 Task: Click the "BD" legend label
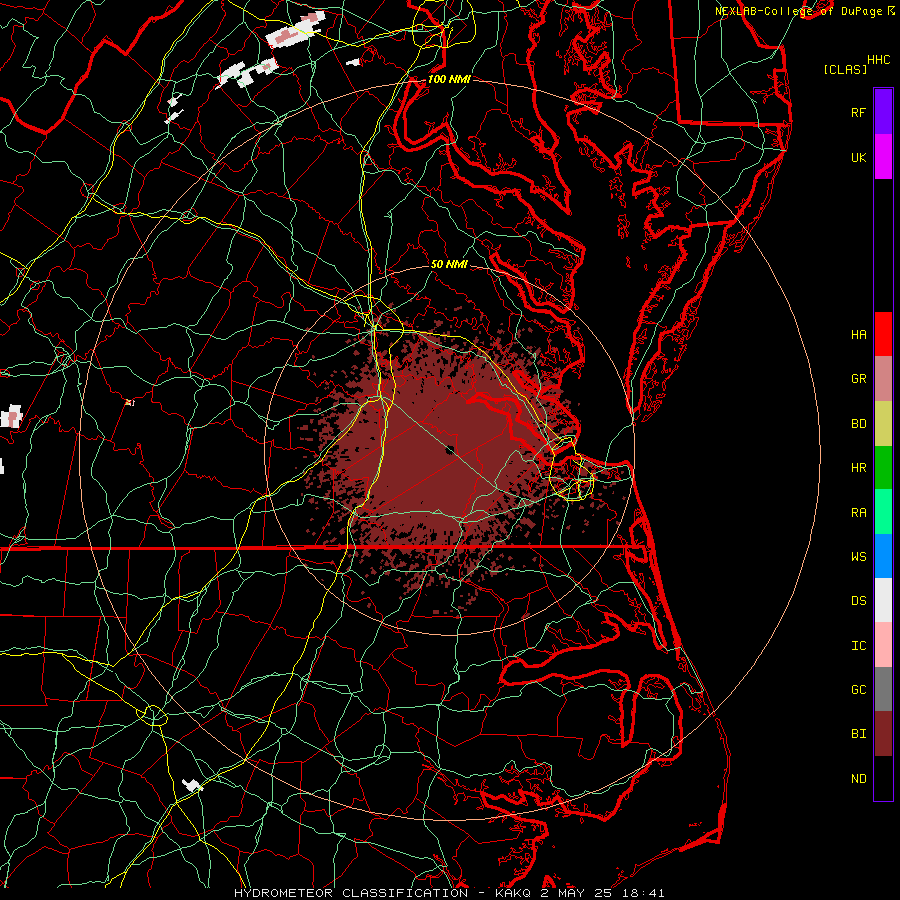point(858,424)
